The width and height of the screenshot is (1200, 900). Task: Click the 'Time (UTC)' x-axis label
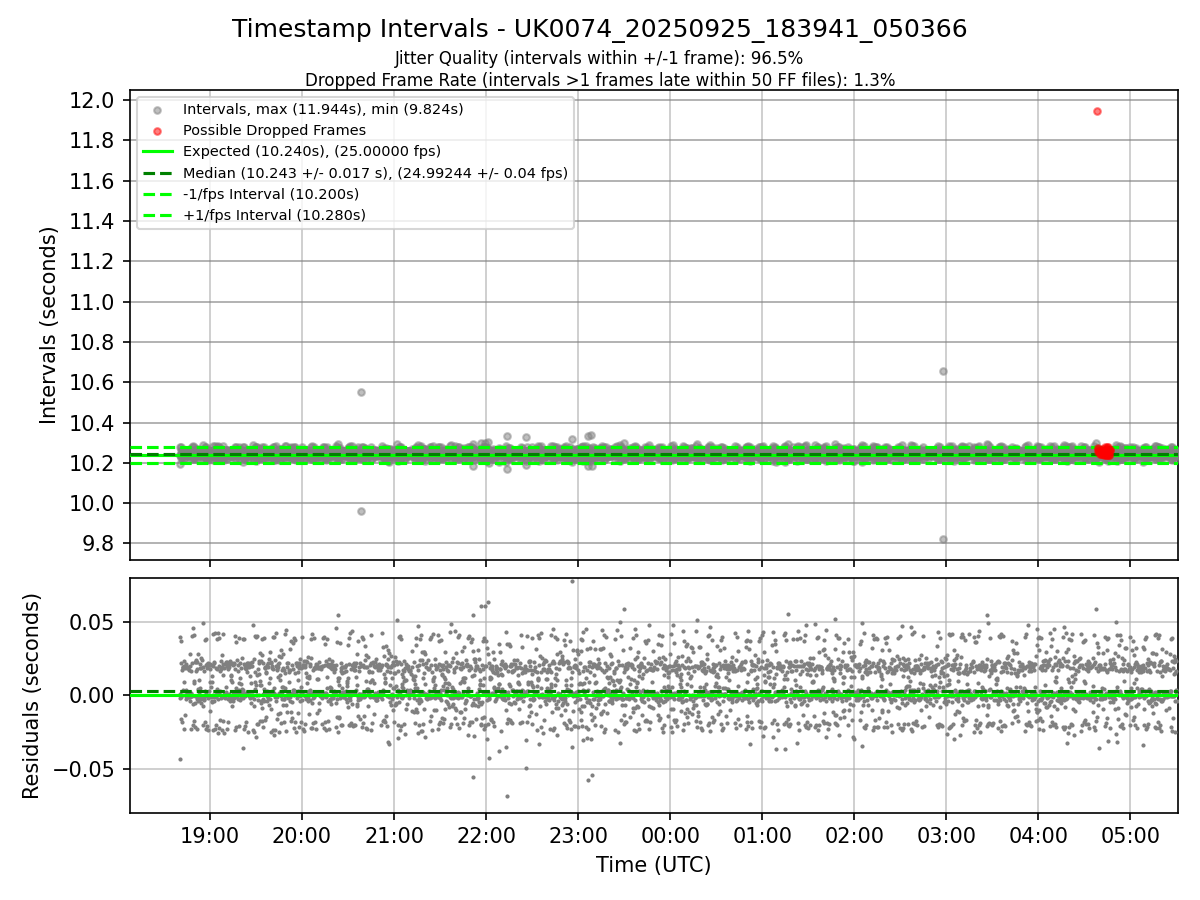pyautogui.click(x=654, y=865)
